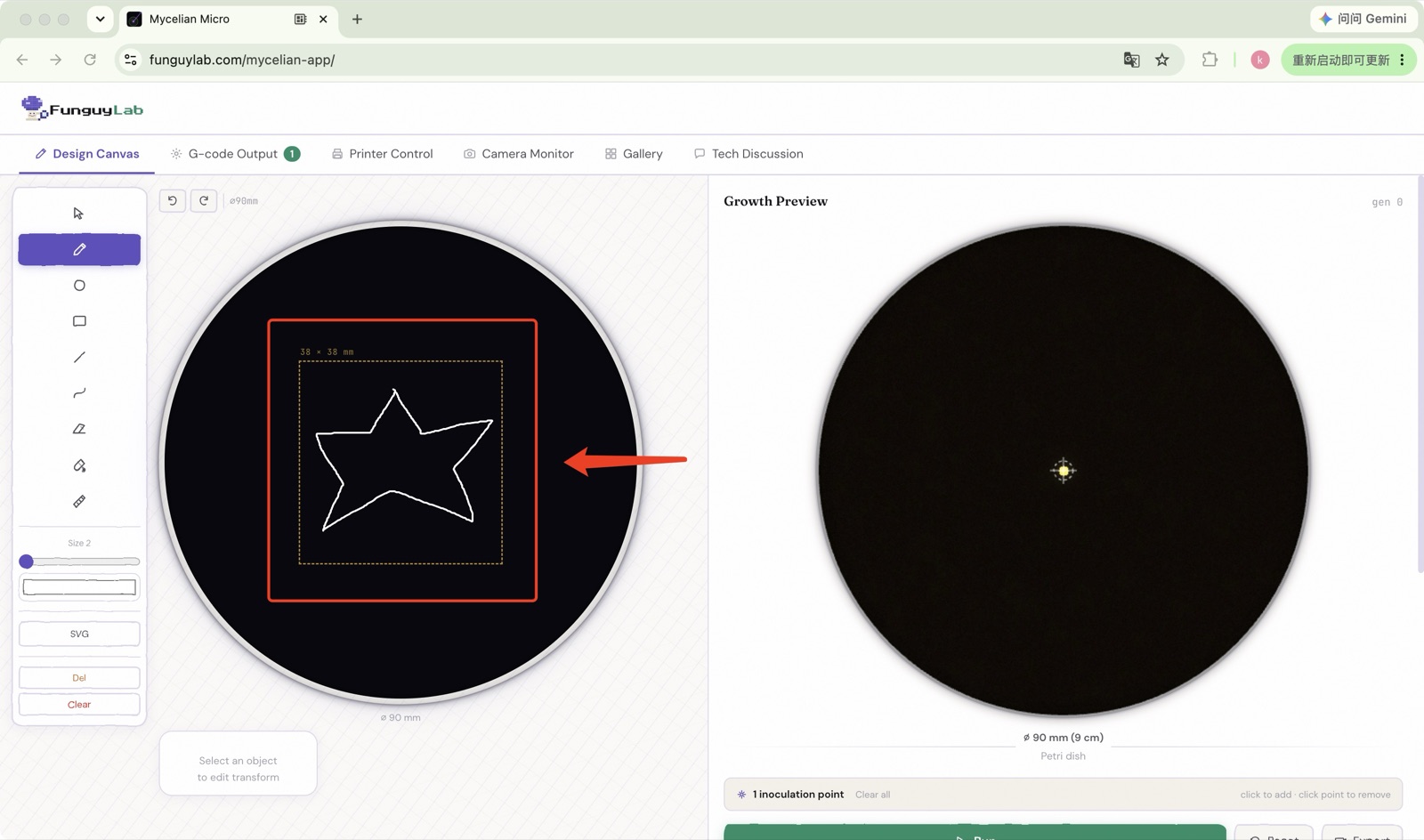This screenshot has height=840, width=1424.
Task: Open the Tech Discussion tab
Action: pyautogui.click(x=748, y=154)
